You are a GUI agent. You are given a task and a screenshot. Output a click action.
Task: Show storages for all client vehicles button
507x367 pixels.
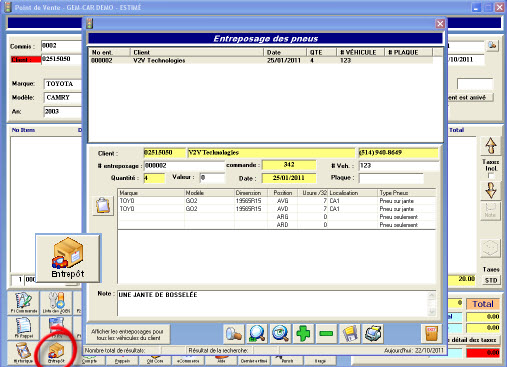click(x=128, y=334)
